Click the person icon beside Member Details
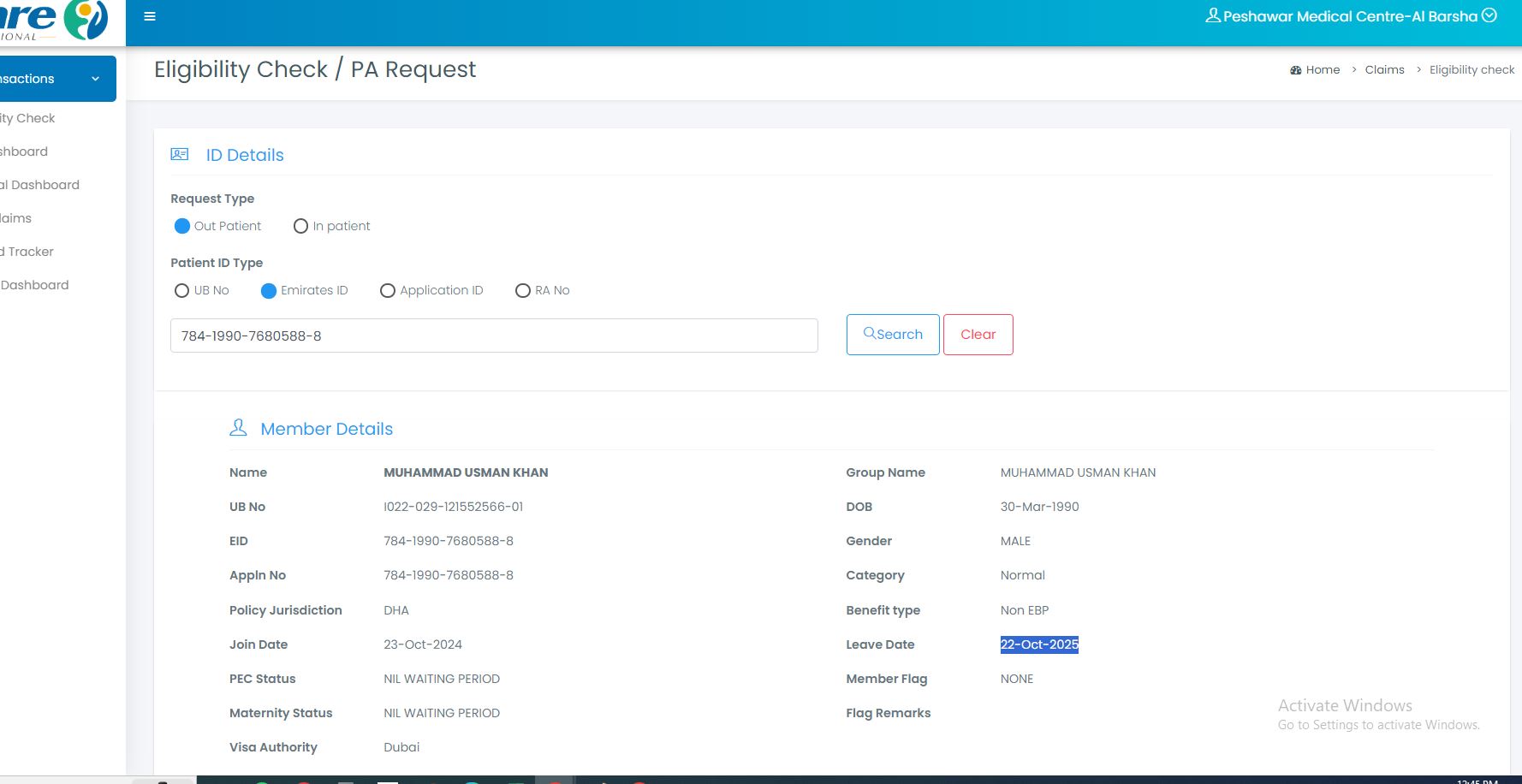Image resolution: width=1522 pixels, height=784 pixels. coord(238,427)
